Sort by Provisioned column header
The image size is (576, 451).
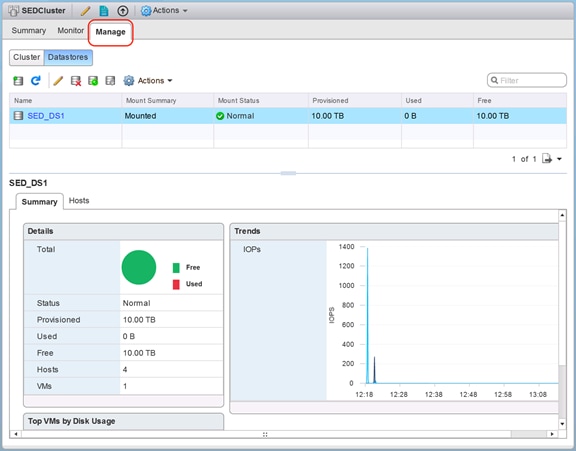pyautogui.click(x=354, y=100)
